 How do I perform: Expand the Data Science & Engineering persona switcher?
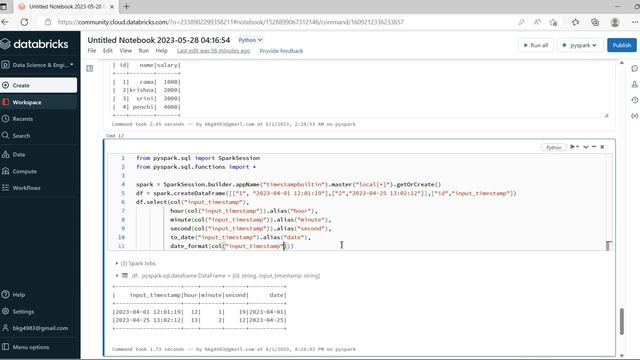[38, 64]
